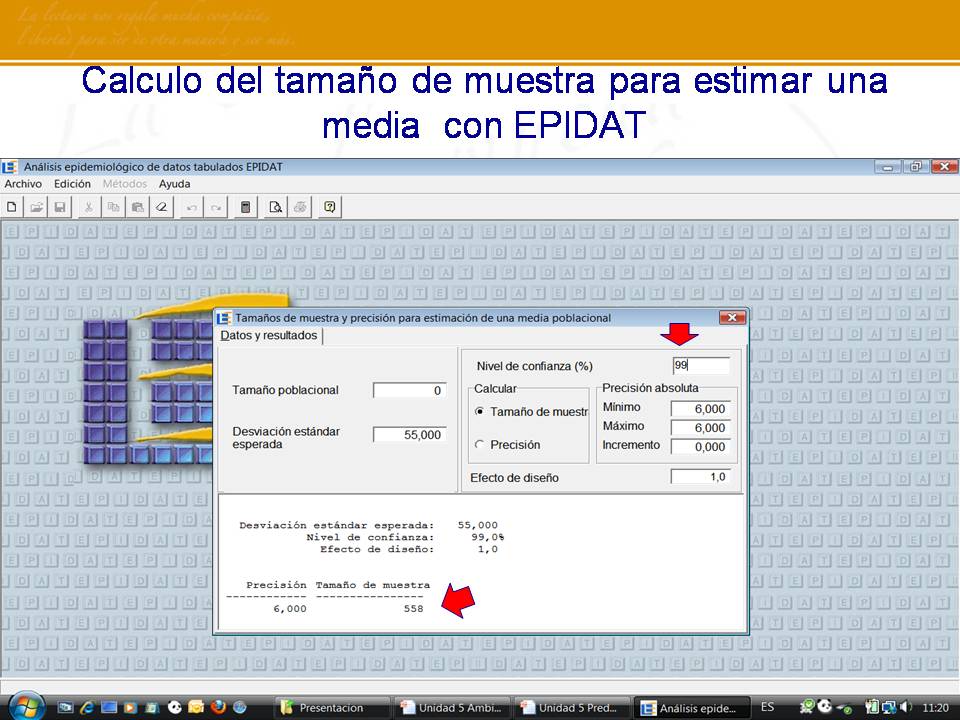
Task: Click the Windows Media Player quick launch icon
Action: pyautogui.click(x=130, y=707)
